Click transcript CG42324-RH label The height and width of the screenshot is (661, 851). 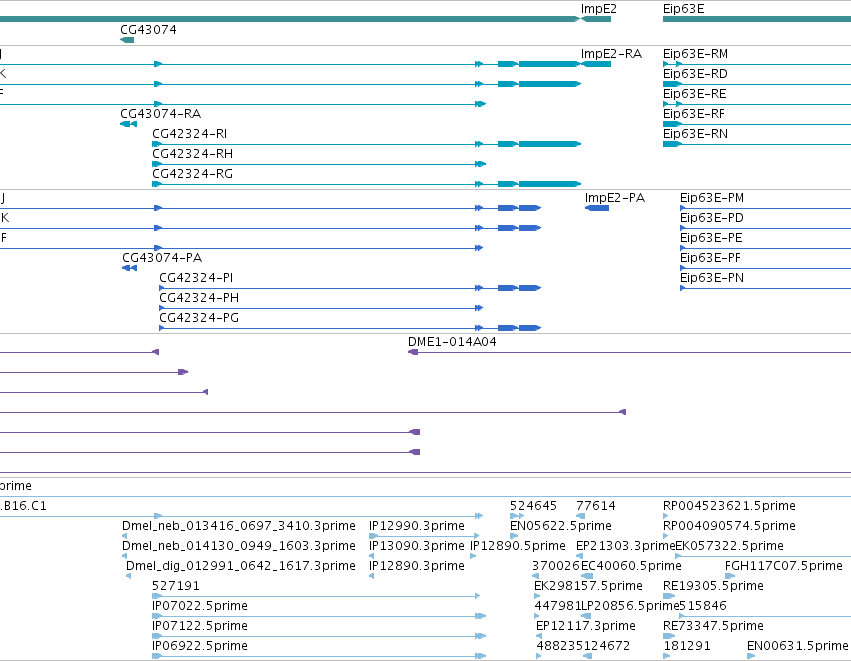click(193, 154)
